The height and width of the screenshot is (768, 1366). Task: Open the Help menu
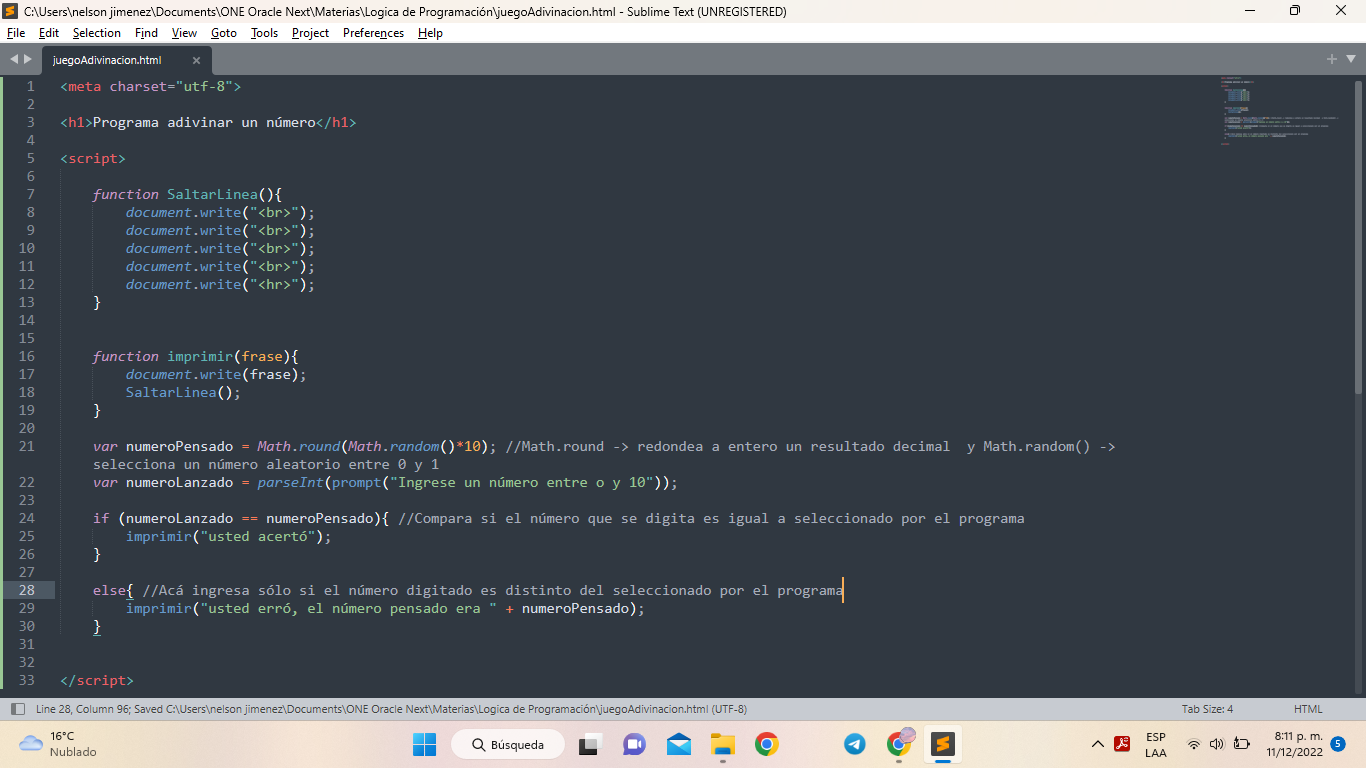tap(430, 33)
